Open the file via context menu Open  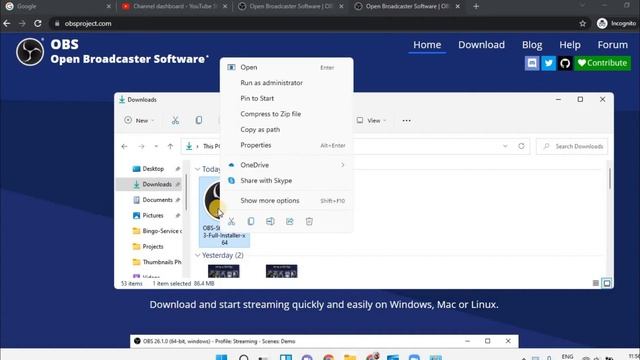[x=287, y=67]
